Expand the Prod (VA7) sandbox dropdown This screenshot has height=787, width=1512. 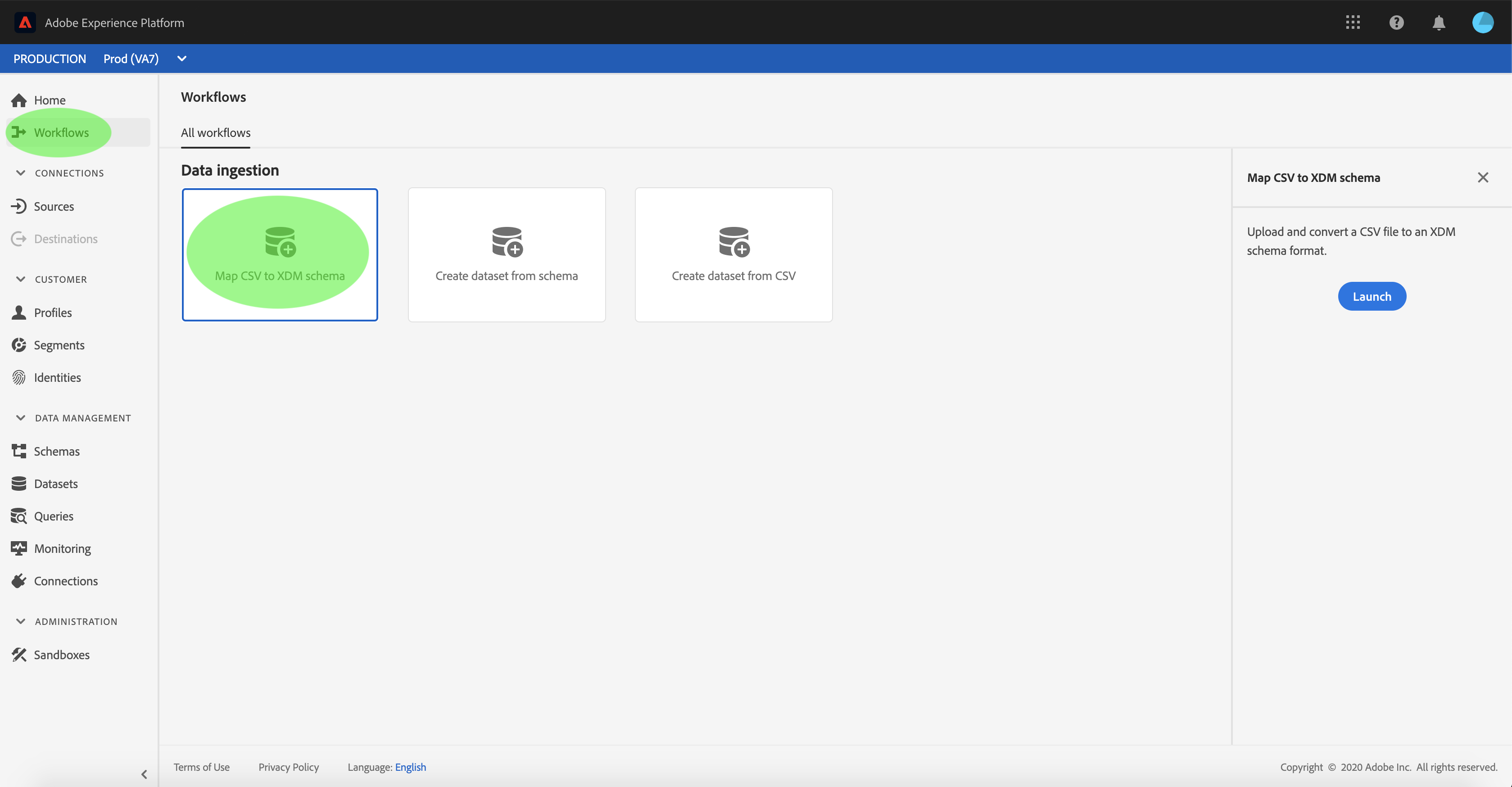pyautogui.click(x=181, y=58)
